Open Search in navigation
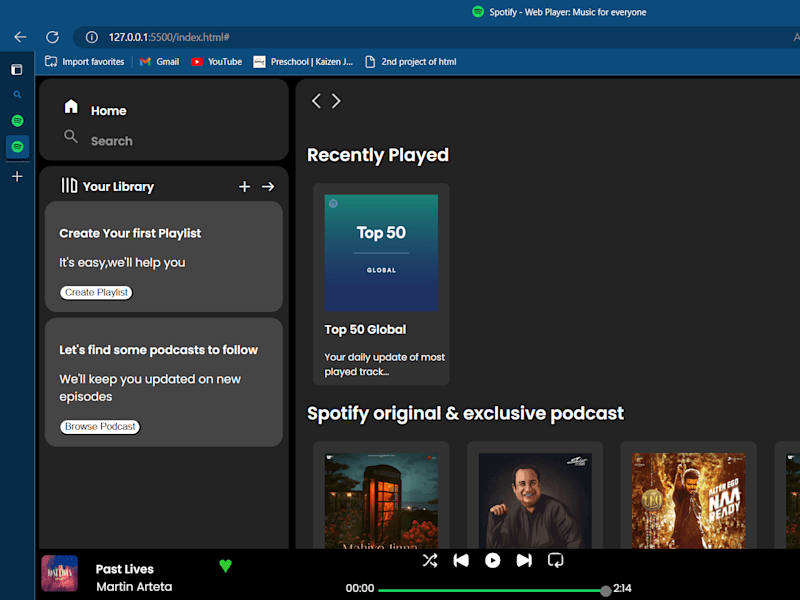Image resolution: width=800 pixels, height=600 pixels. tap(112, 141)
